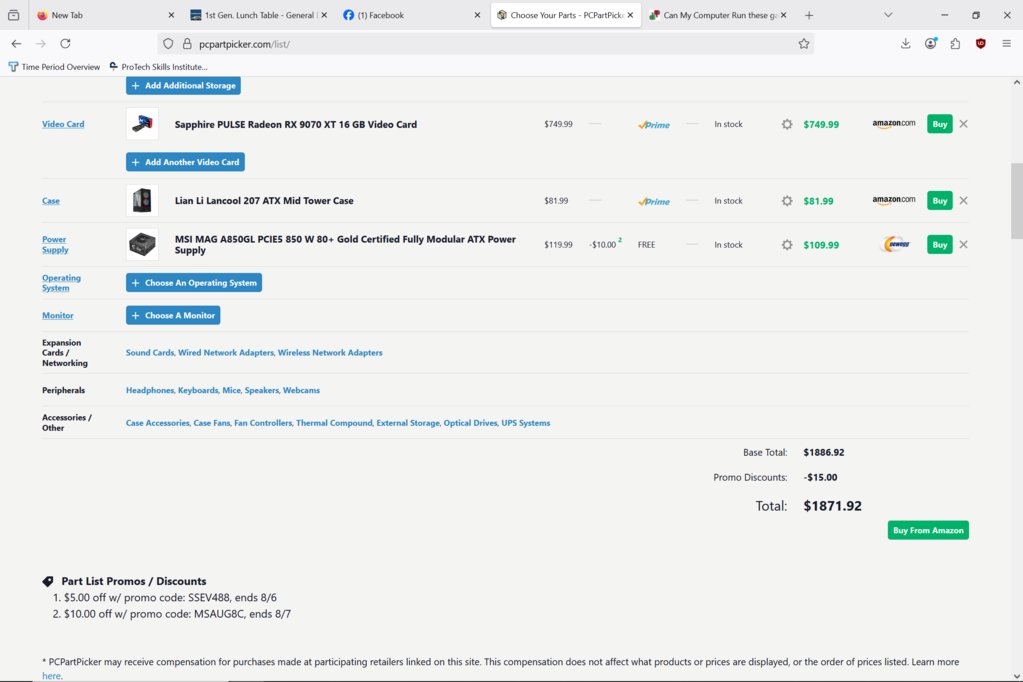The width and height of the screenshot is (1023, 682).
Task: Open the Monitor category link
Action: (x=57, y=315)
